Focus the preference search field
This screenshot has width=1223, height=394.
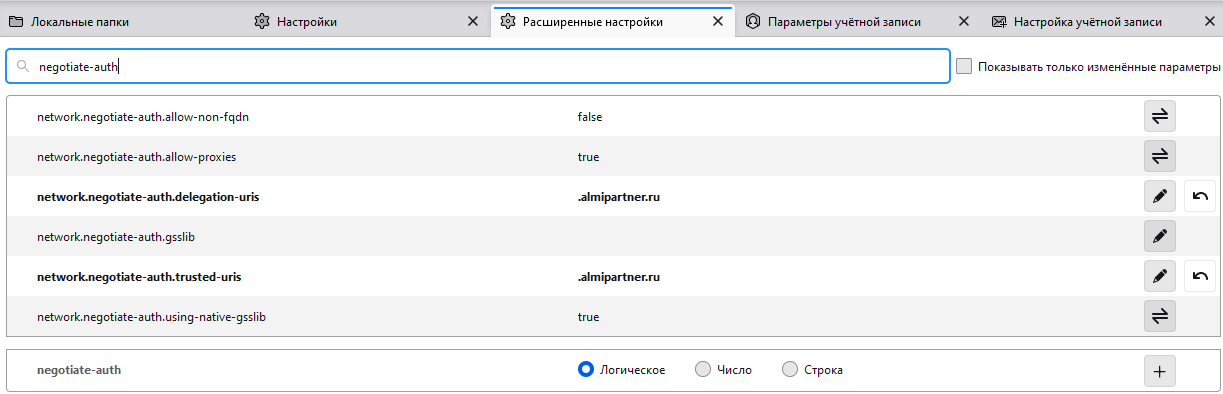[478, 67]
